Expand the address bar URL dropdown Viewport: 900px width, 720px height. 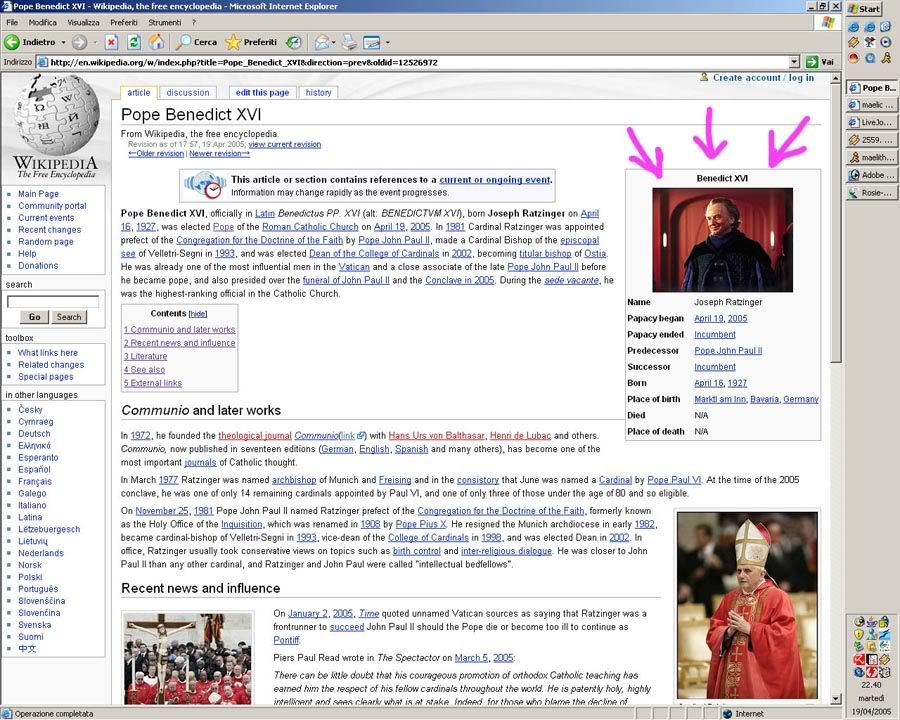pos(794,62)
